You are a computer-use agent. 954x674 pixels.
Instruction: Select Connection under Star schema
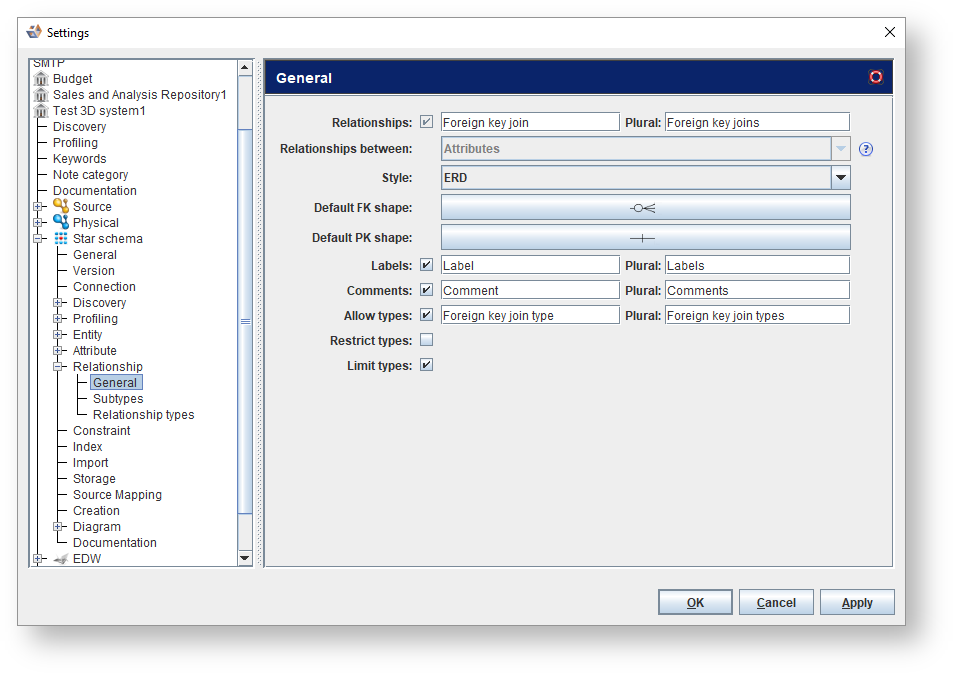[104, 287]
